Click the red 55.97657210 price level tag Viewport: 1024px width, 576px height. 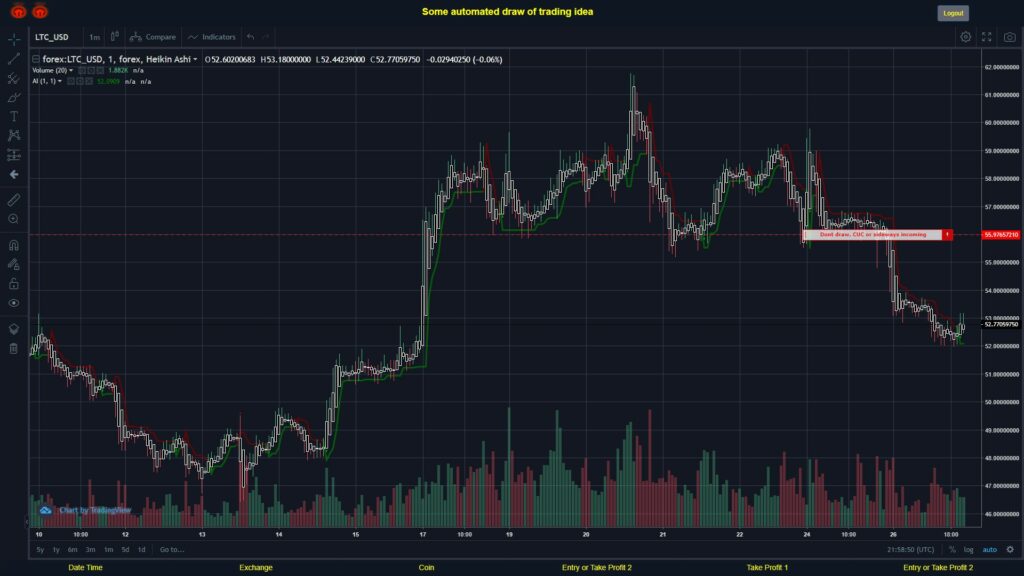point(1000,234)
